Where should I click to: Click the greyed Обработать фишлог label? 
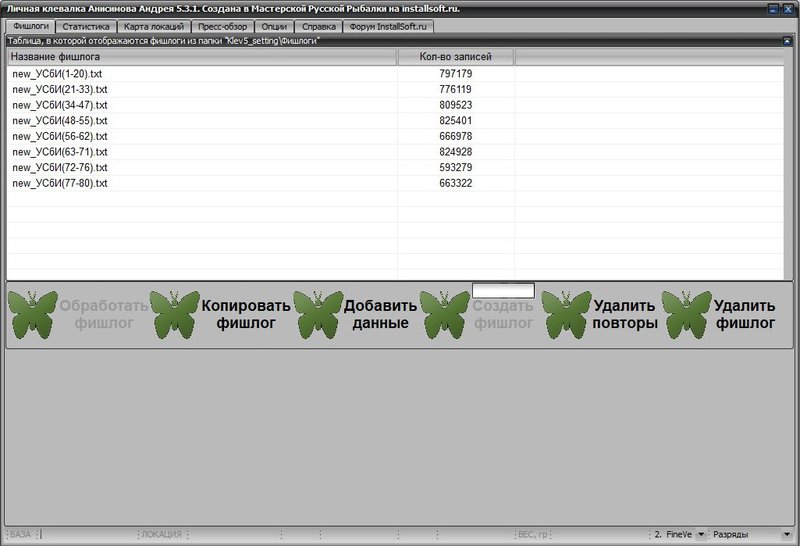[104, 314]
